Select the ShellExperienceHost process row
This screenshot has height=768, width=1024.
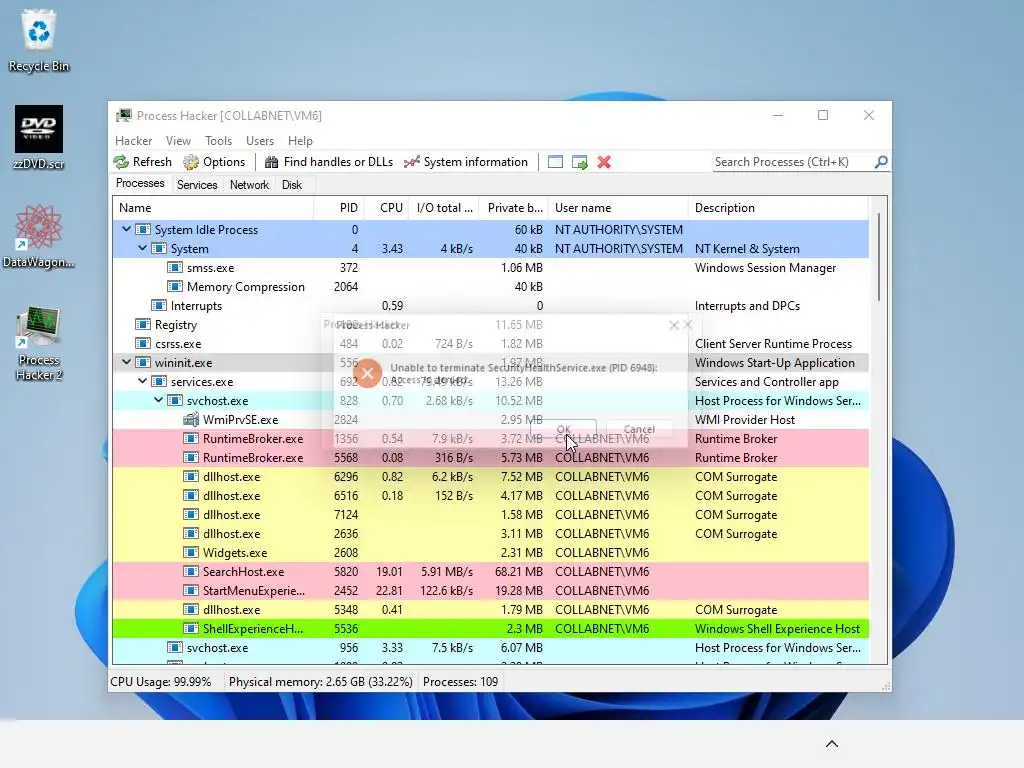tap(490, 629)
